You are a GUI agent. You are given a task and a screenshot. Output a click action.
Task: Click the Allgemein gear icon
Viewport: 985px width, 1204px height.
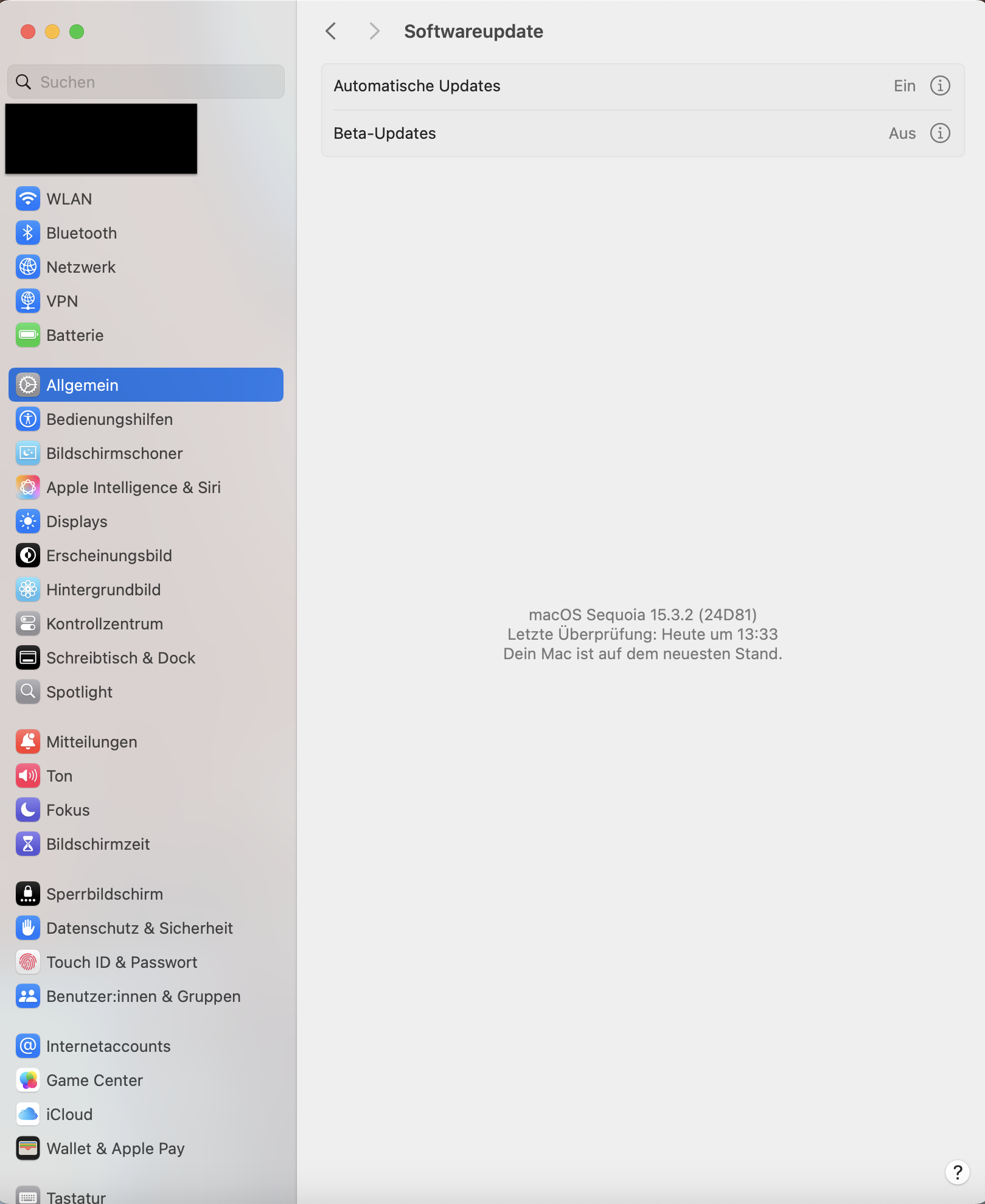(x=28, y=385)
